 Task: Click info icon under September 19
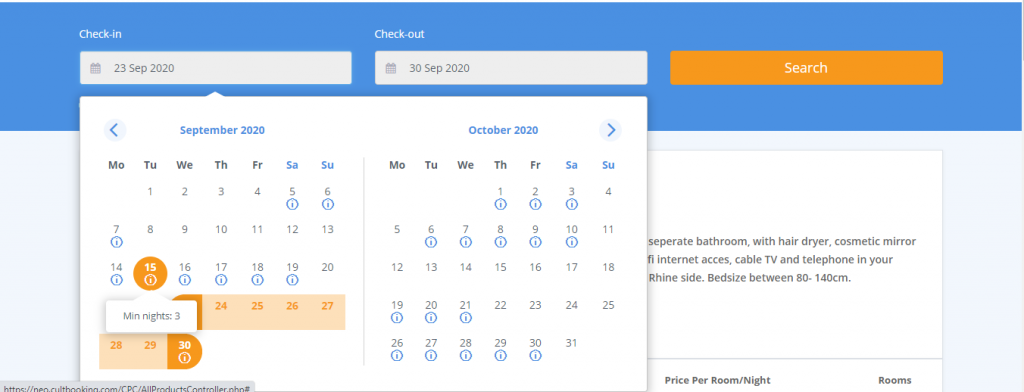(x=293, y=280)
